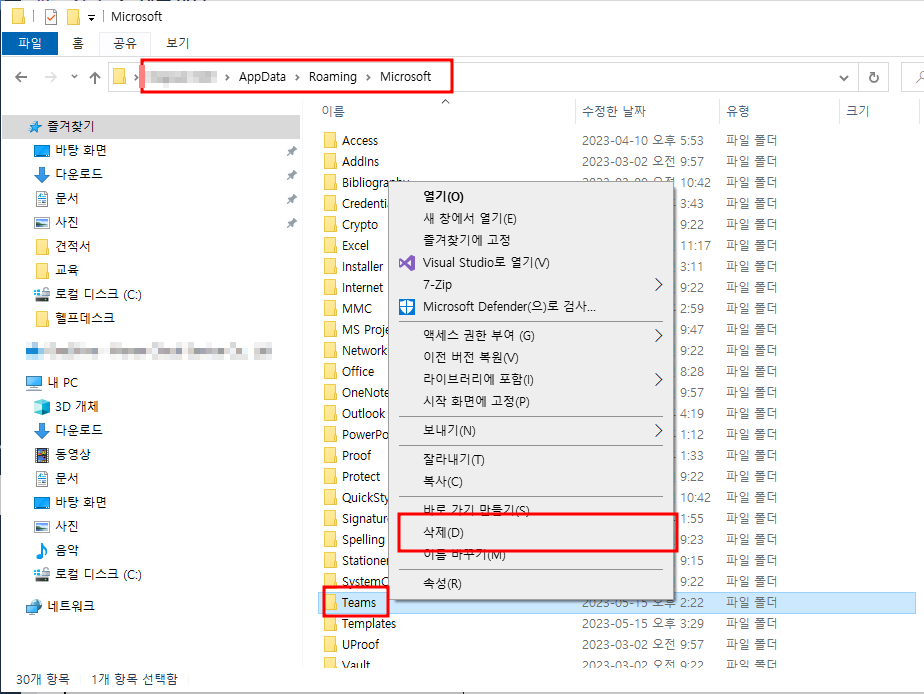Click the forward navigation arrow
This screenshot has height=694, width=924.
51,77
